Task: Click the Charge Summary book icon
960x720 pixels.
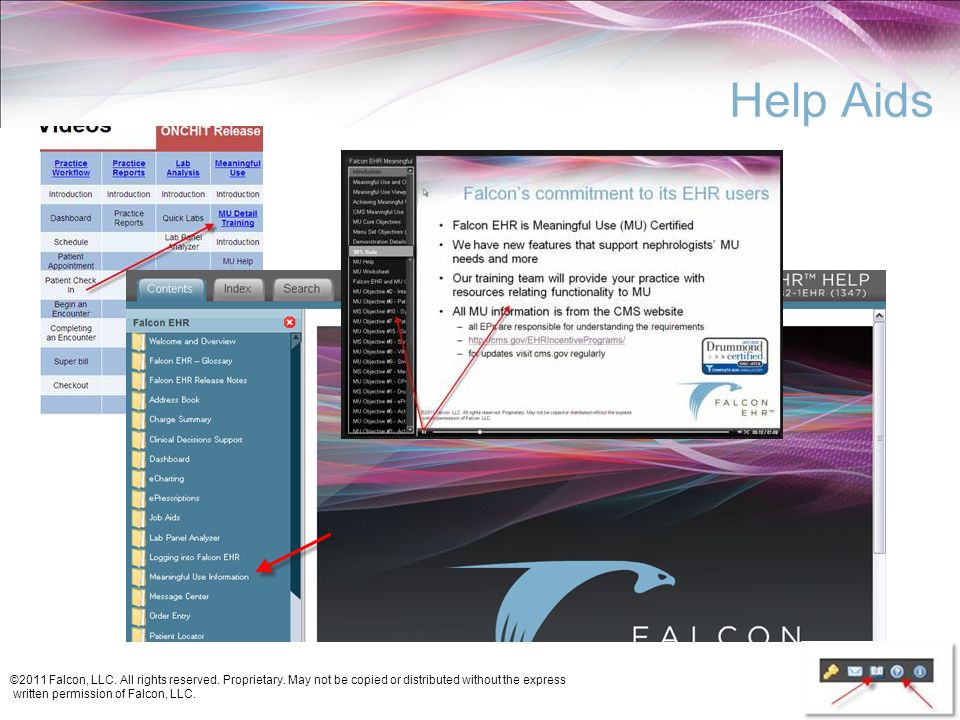Action: pos(138,419)
